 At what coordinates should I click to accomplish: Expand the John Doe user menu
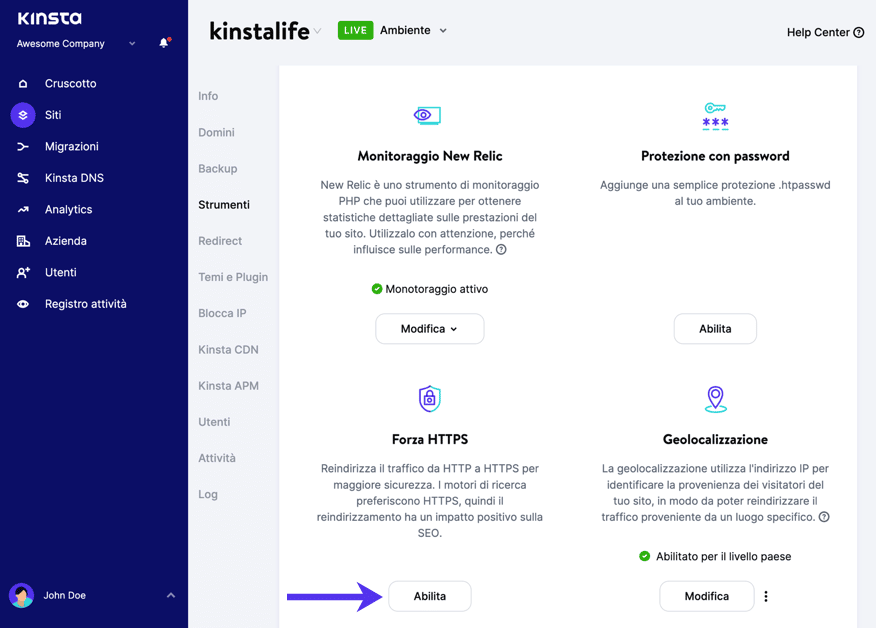(170, 596)
